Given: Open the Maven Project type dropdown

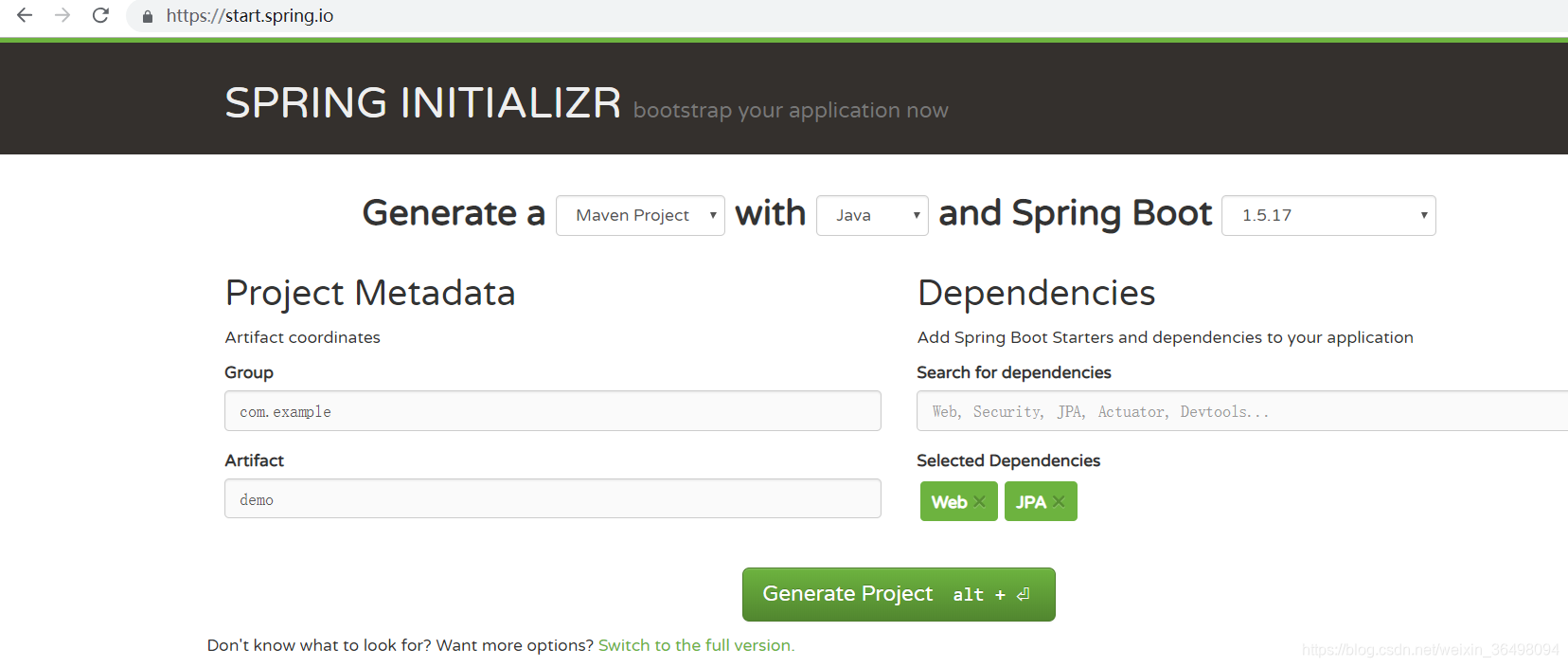Looking at the screenshot, I should [640, 215].
